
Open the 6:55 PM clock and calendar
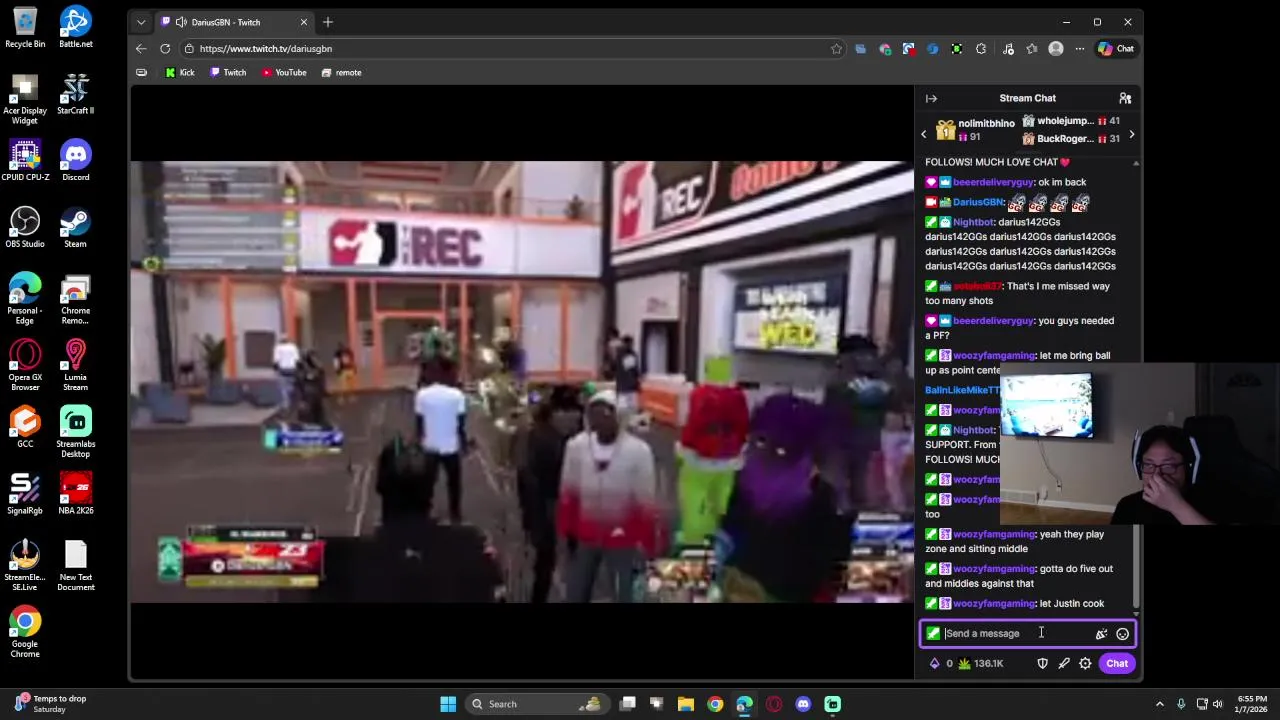coord(1252,704)
